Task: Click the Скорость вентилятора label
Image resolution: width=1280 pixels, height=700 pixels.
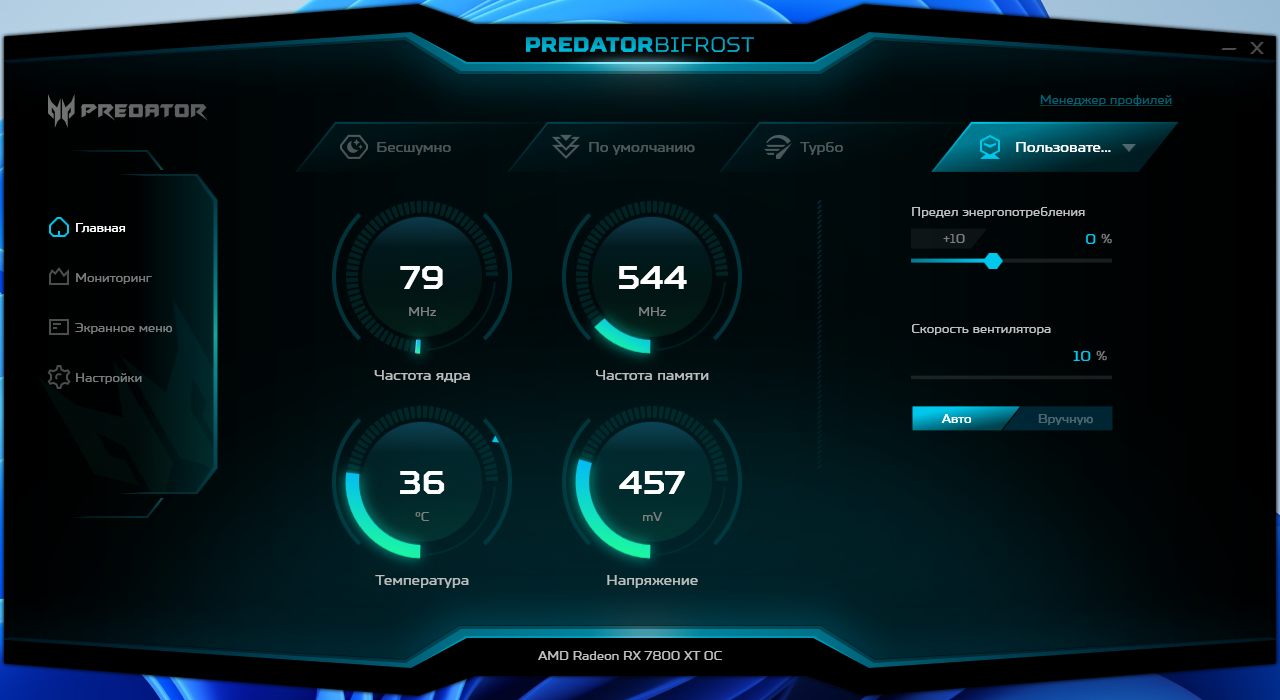Action: (x=981, y=329)
